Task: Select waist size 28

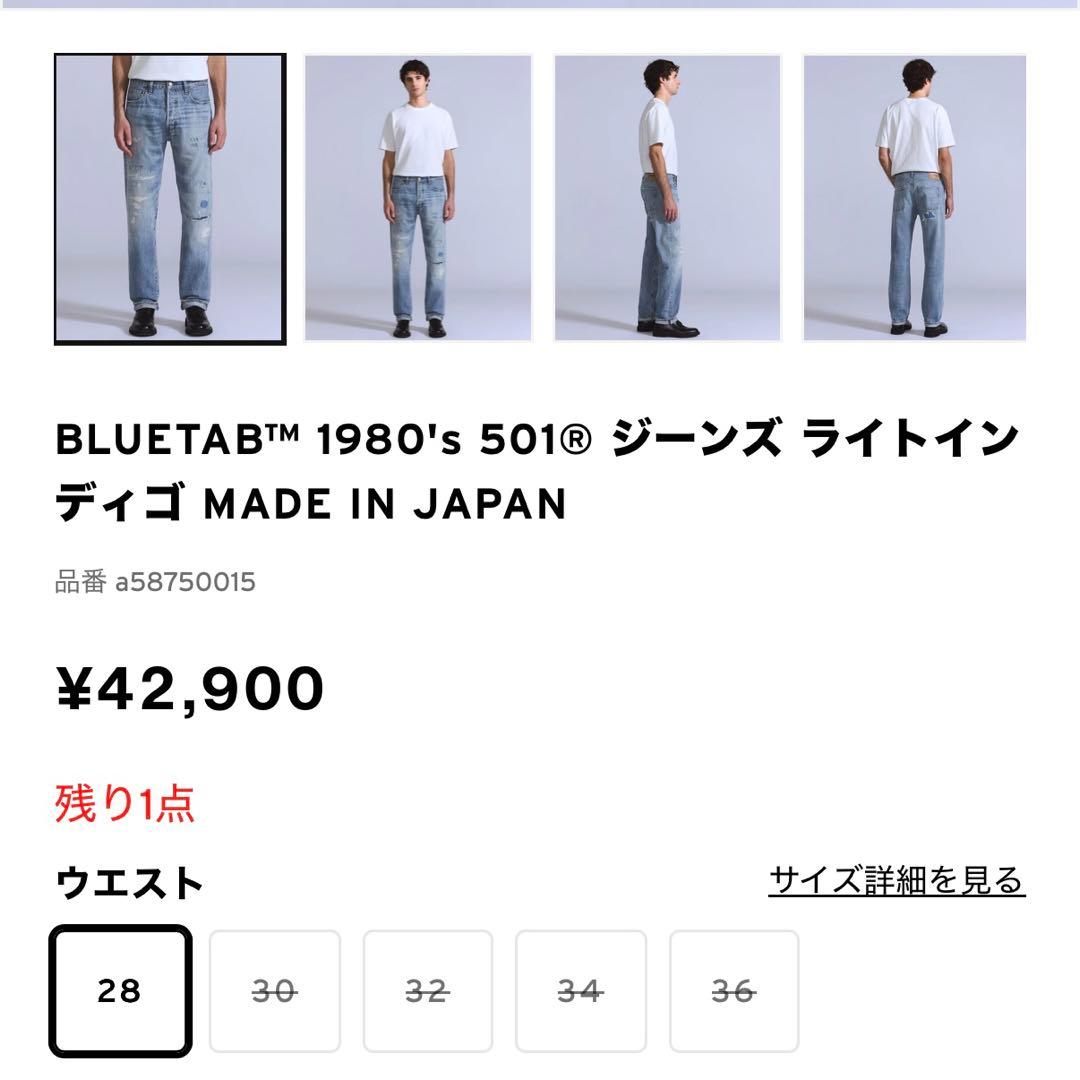Action: click(123, 990)
